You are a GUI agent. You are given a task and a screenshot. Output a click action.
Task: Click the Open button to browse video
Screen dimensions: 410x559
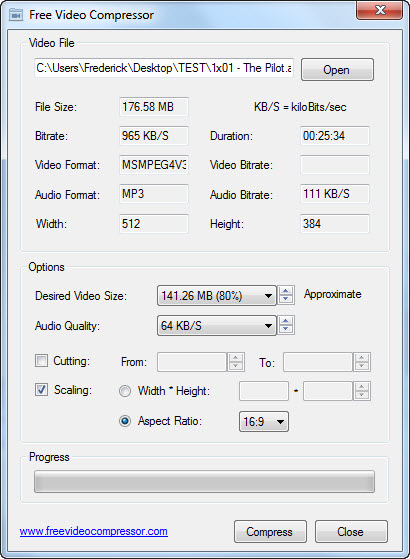[337, 70]
